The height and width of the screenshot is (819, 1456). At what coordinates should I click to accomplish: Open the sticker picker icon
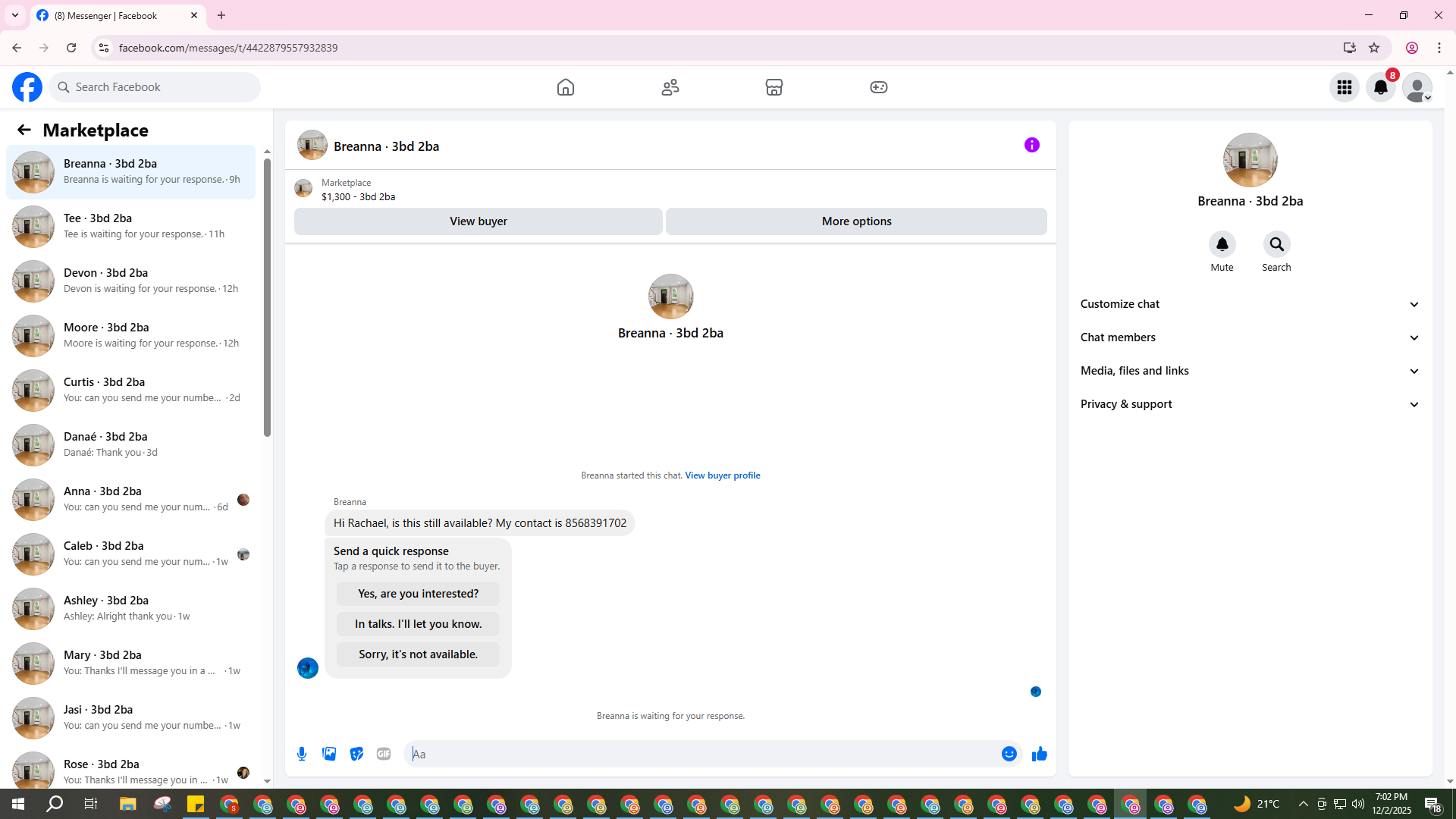[356, 754]
